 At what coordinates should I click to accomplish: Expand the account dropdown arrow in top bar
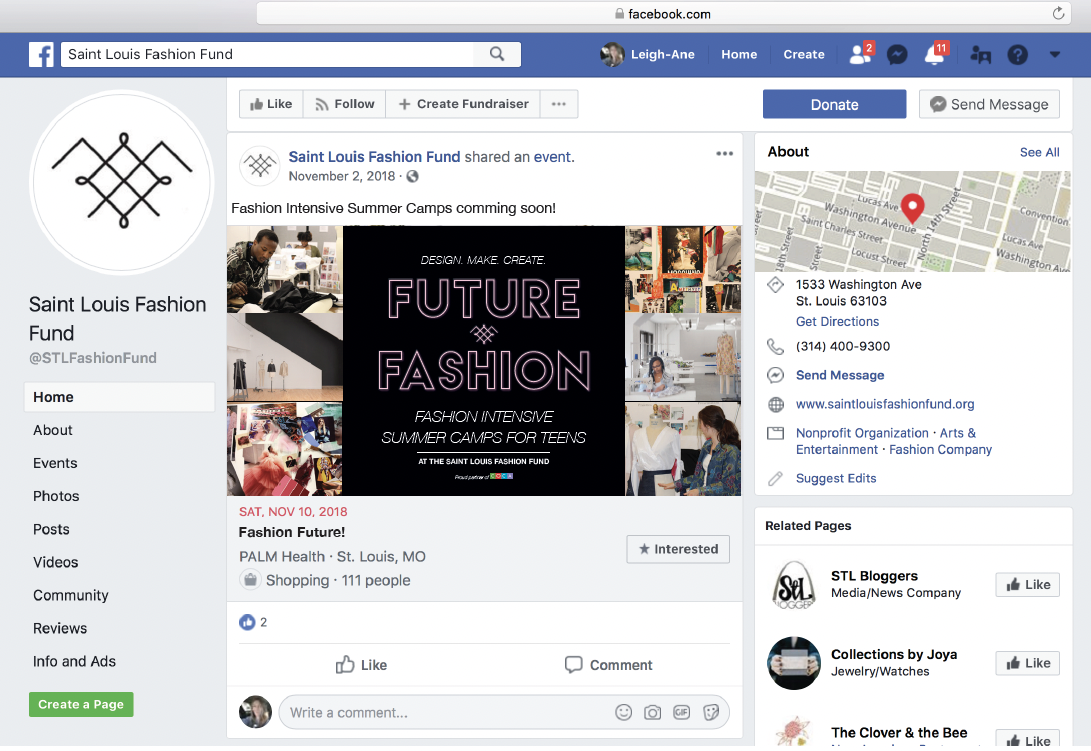[x=1055, y=54]
